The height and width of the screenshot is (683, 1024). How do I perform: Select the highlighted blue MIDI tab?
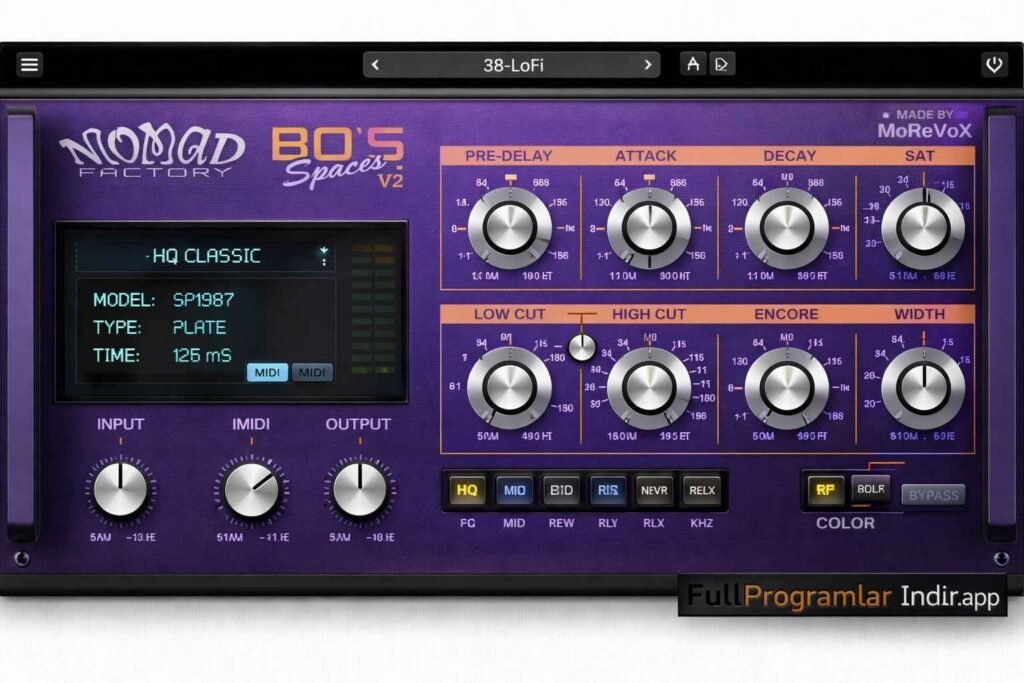point(268,372)
